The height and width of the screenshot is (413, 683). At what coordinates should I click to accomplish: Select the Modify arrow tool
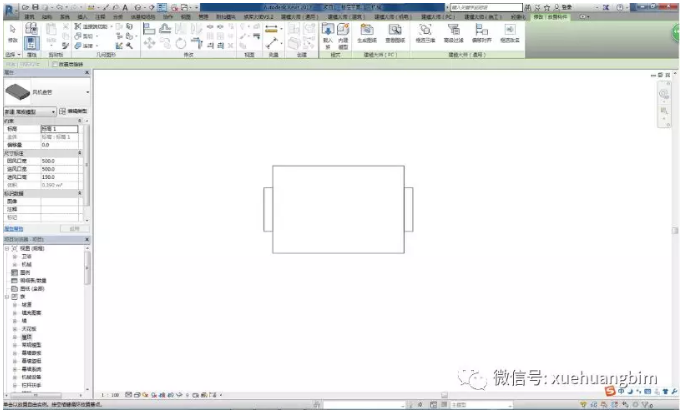click(x=13, y=29)
